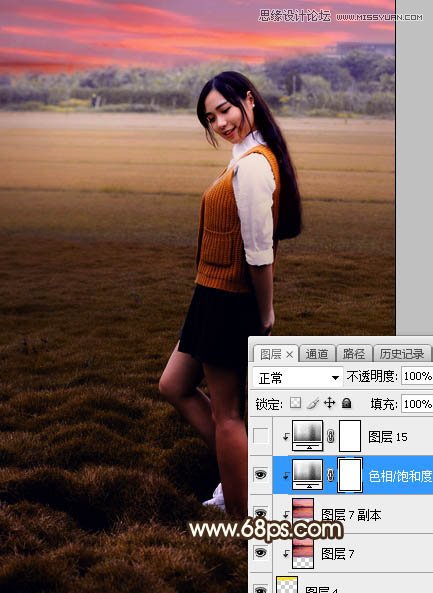Select layer named 图层 7 副本
The image size is (433, 593).
point(351,515)
